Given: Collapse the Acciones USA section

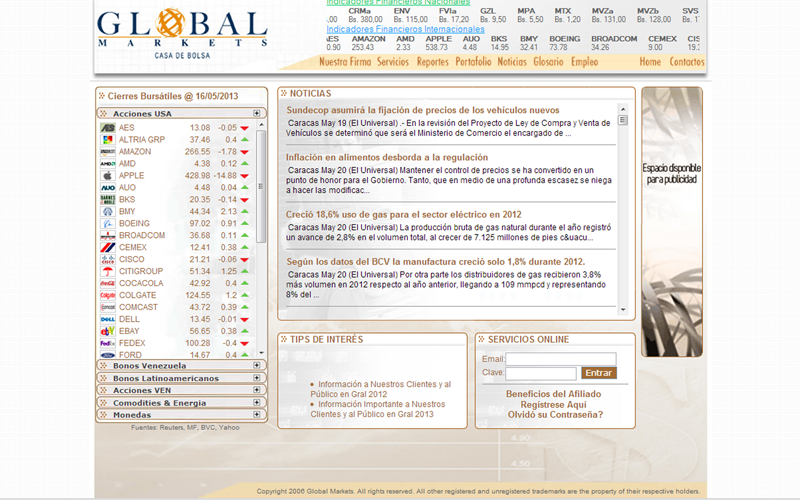Looking at the screenshot, I should tap(257, 113).
